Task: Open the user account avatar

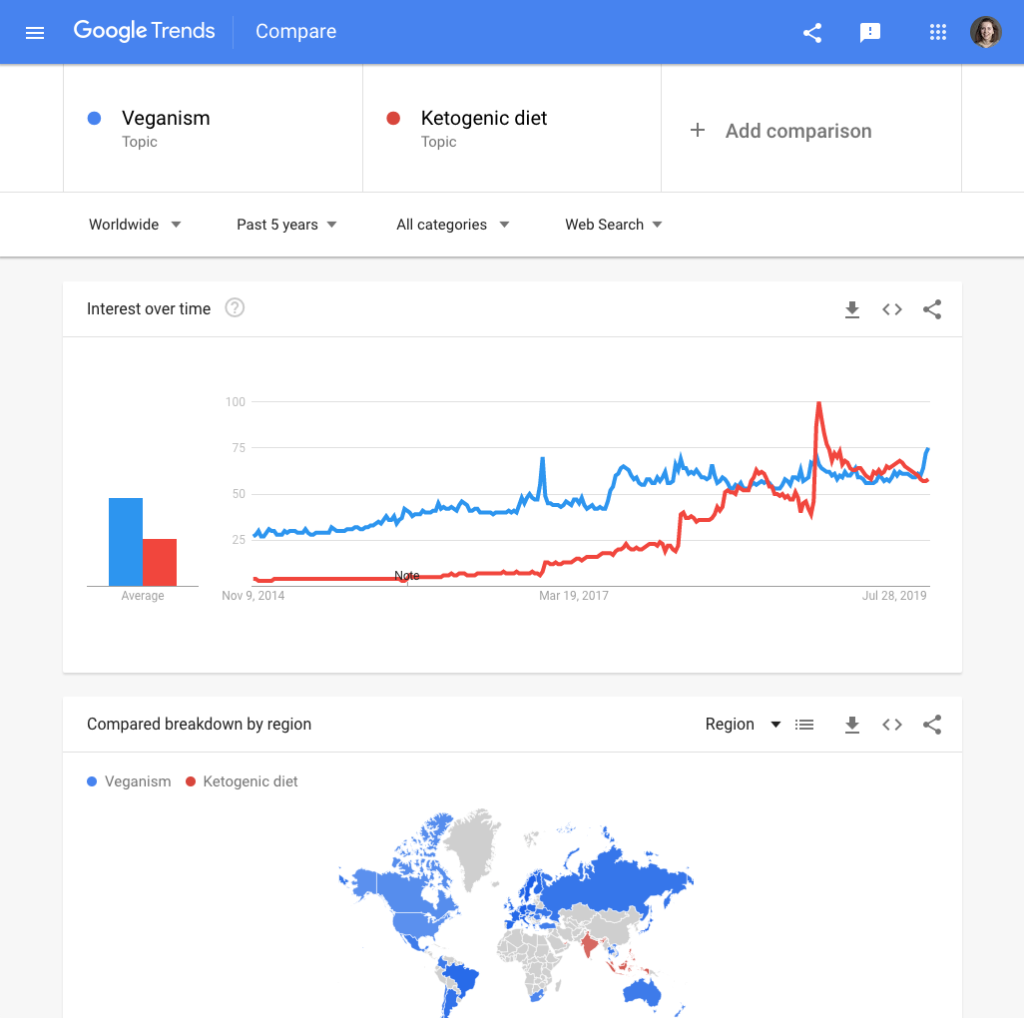Action: click(x=985, y=32)
